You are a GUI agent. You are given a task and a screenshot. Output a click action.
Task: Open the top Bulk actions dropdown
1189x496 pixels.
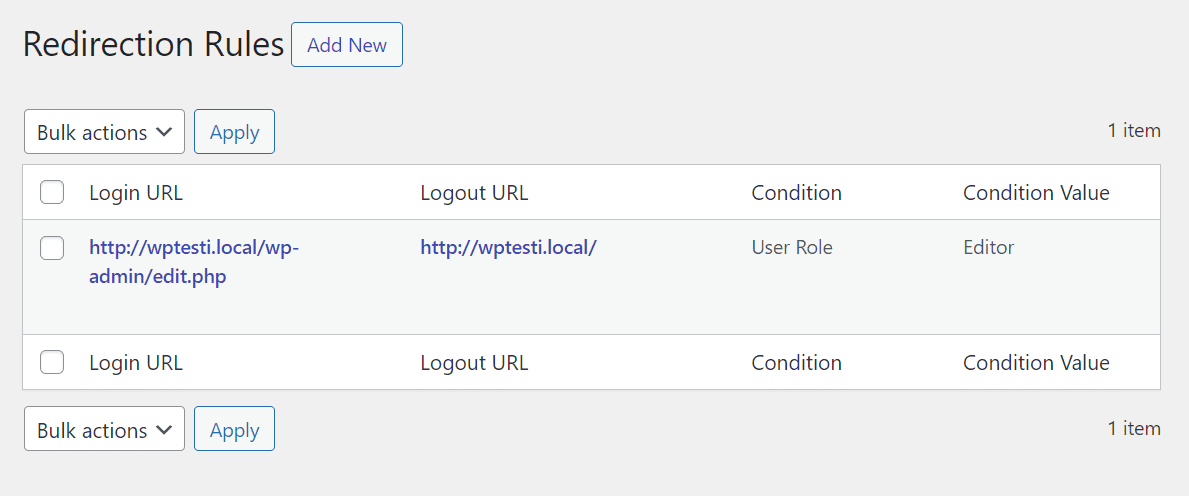point(104,132)
